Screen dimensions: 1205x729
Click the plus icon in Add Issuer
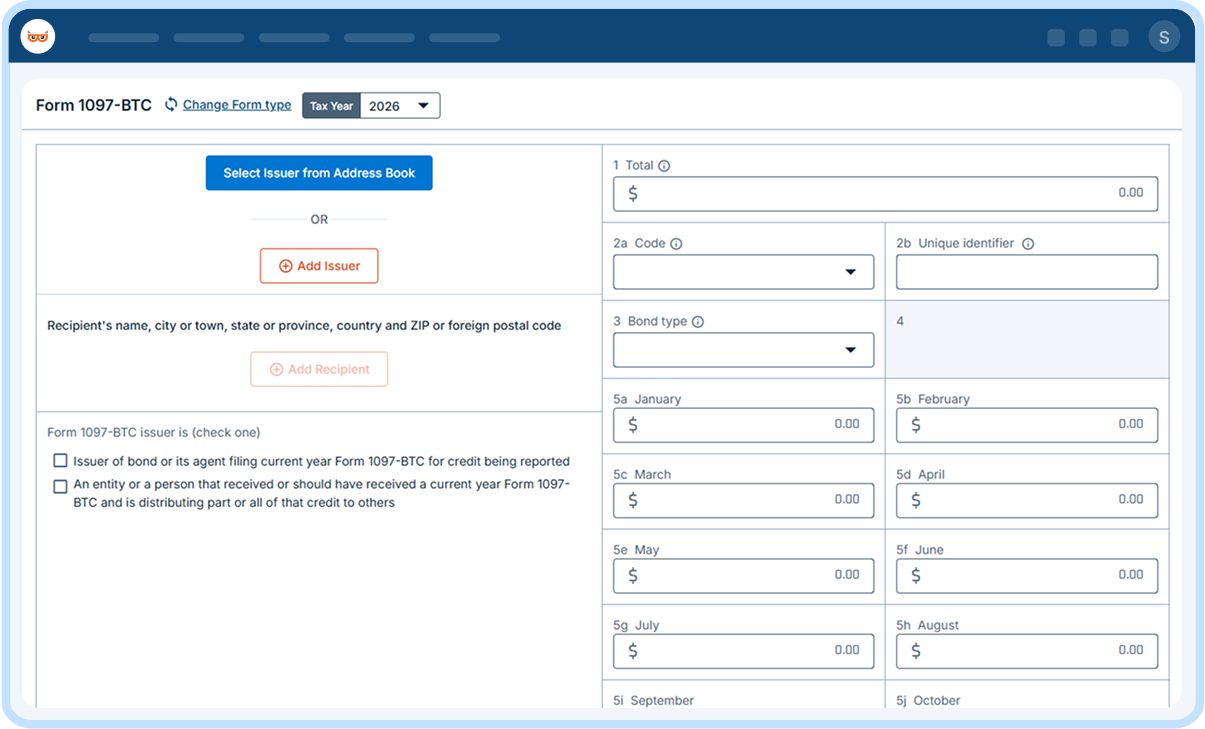coord(285,266)
